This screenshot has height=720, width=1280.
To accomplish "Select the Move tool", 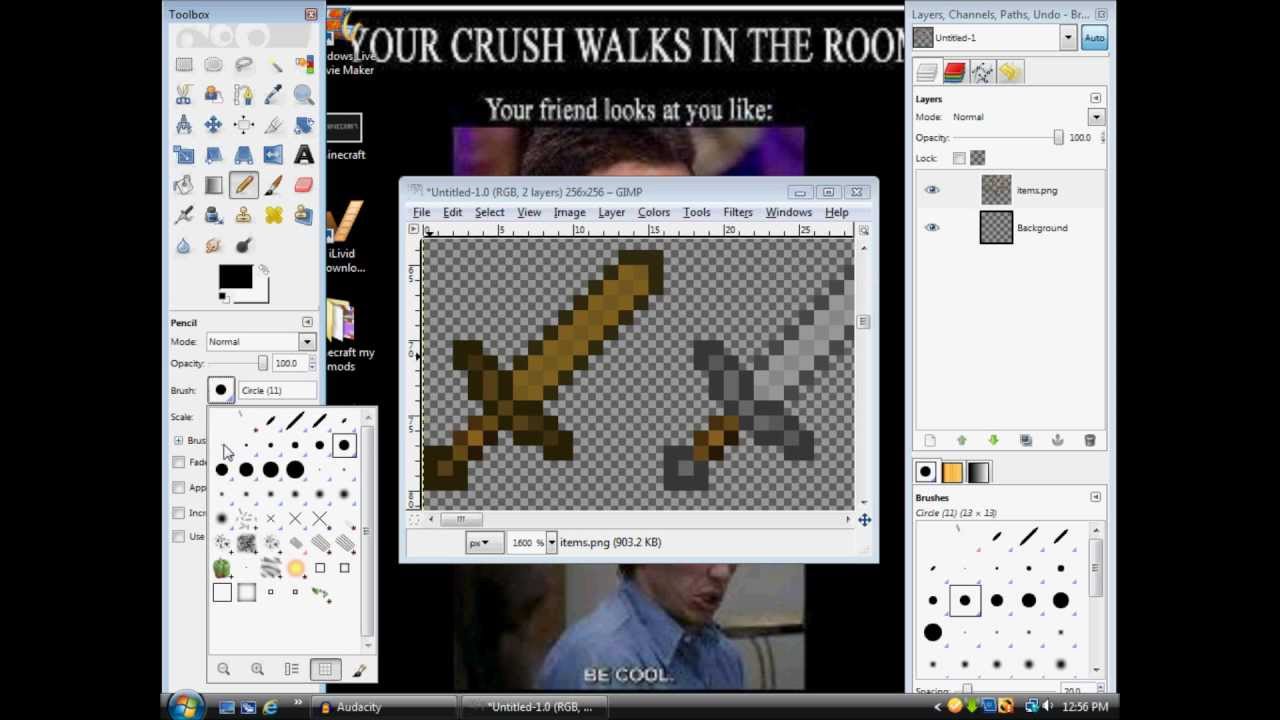I will tap(214, 125).
